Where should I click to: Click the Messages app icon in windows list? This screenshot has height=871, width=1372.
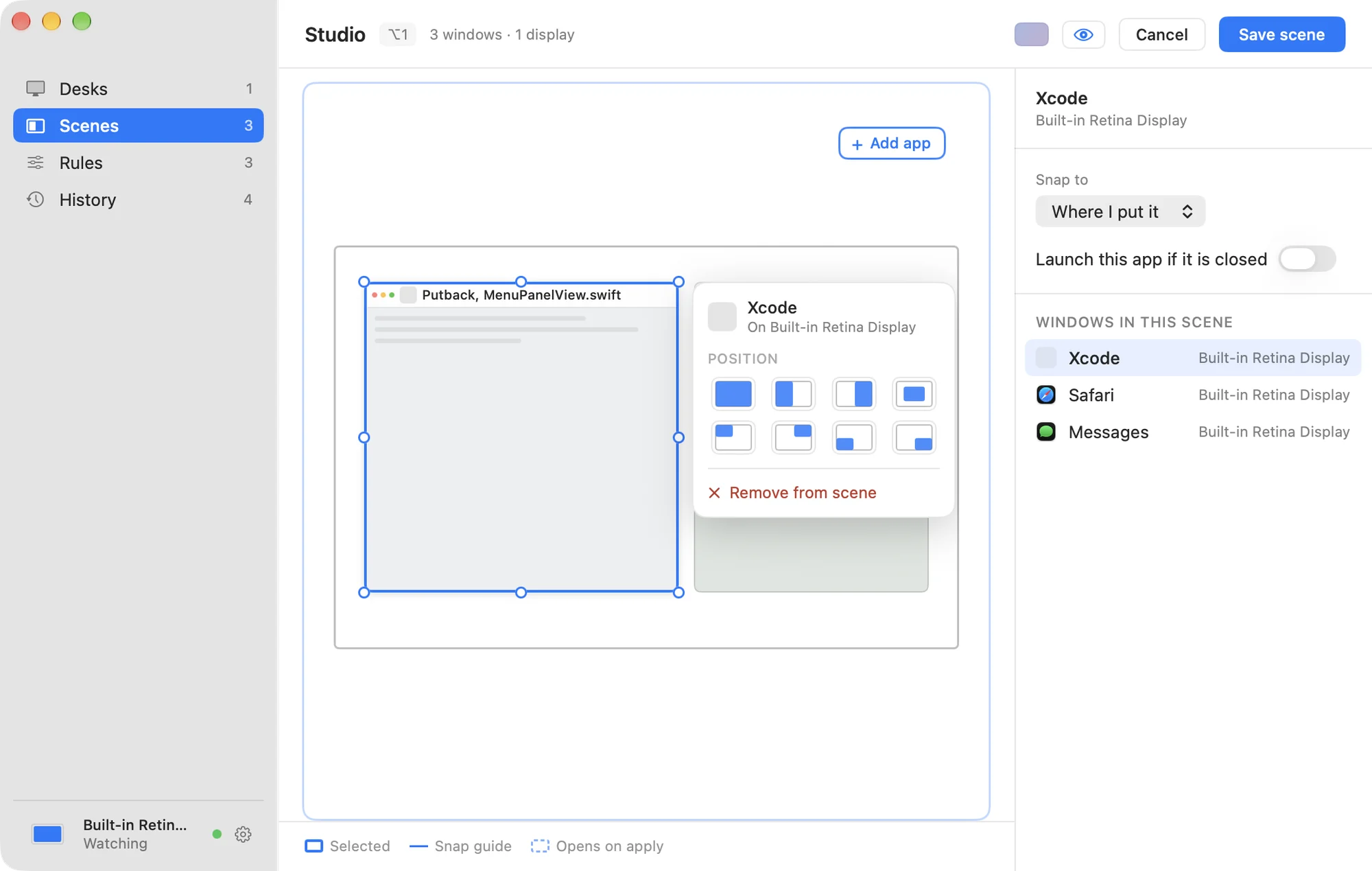coord(1046,432)
